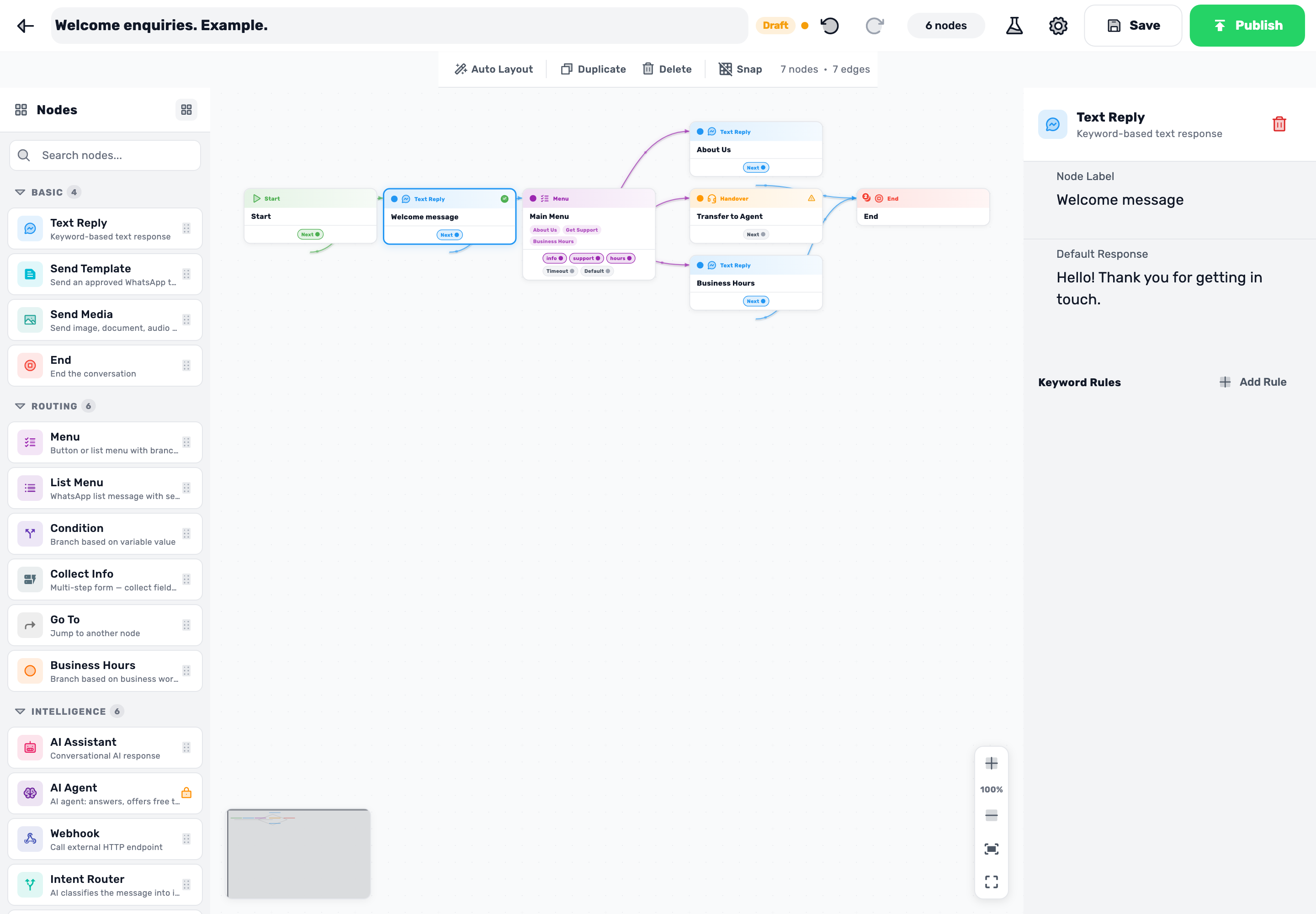Add a keyword rule
The width and height of the screenshot is (1316, 914).
pos(1253,382)
